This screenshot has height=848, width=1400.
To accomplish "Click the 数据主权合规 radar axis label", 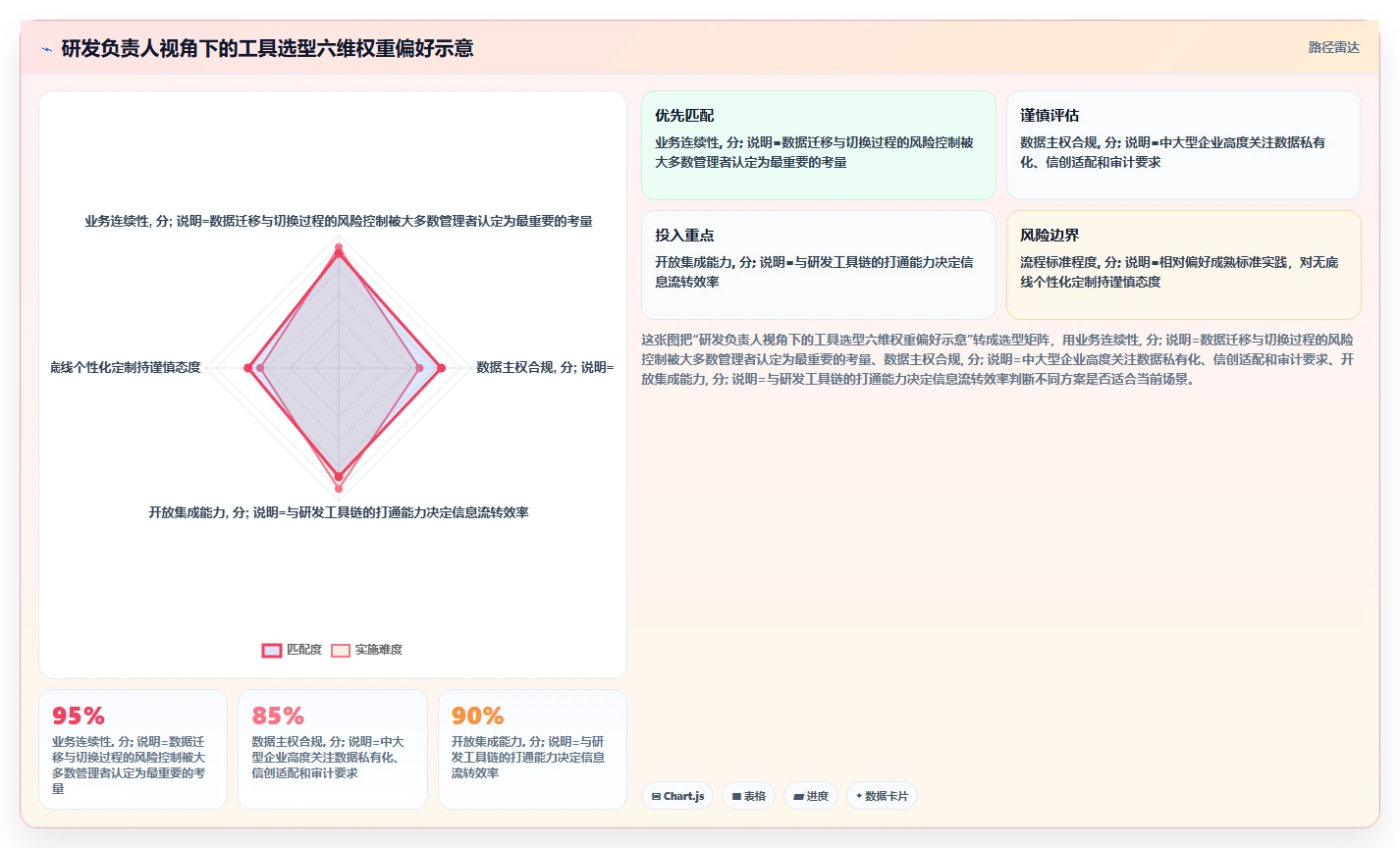I will [x=545, y=367].
